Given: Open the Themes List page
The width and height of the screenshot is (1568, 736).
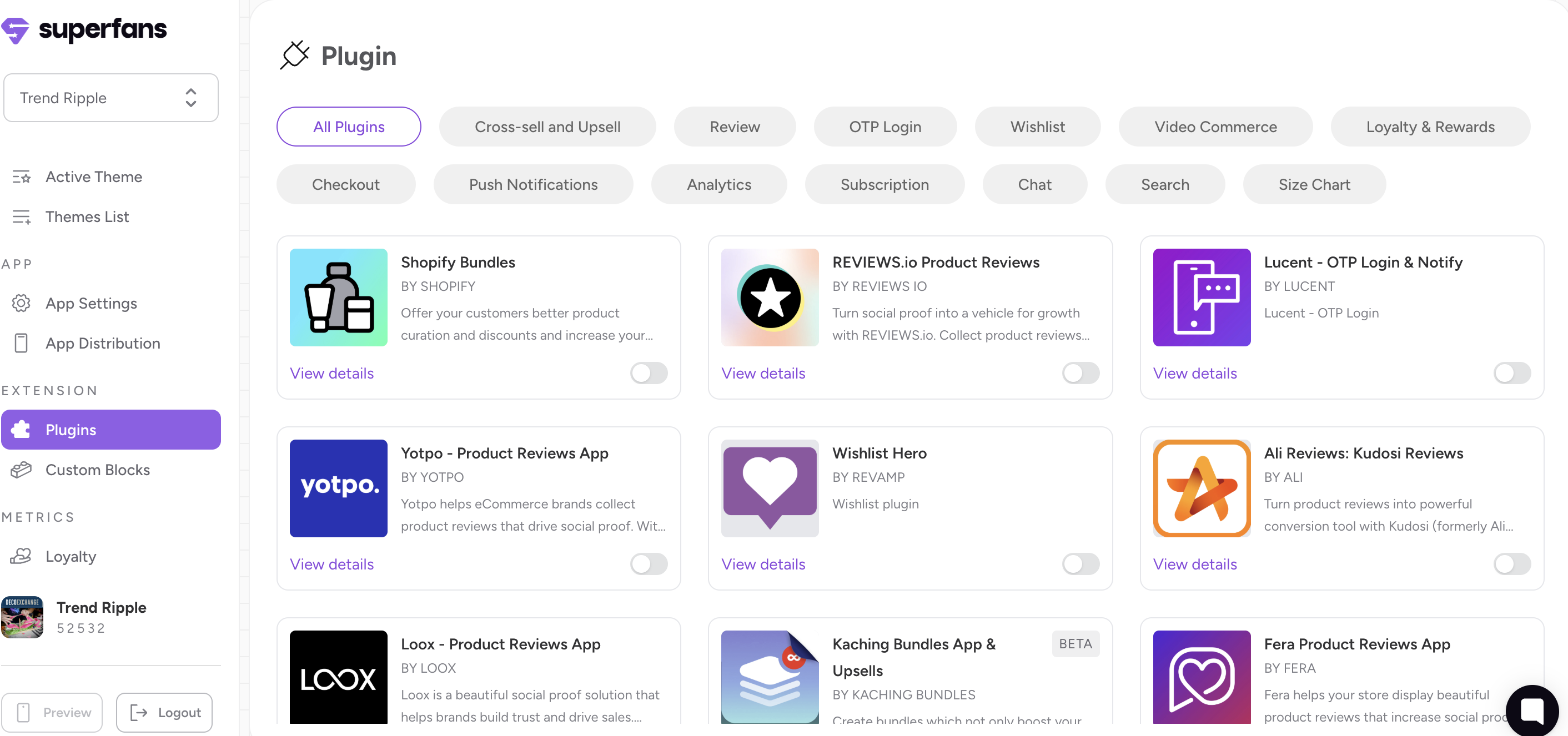Looking at the screenshot, I should point(87,216).
